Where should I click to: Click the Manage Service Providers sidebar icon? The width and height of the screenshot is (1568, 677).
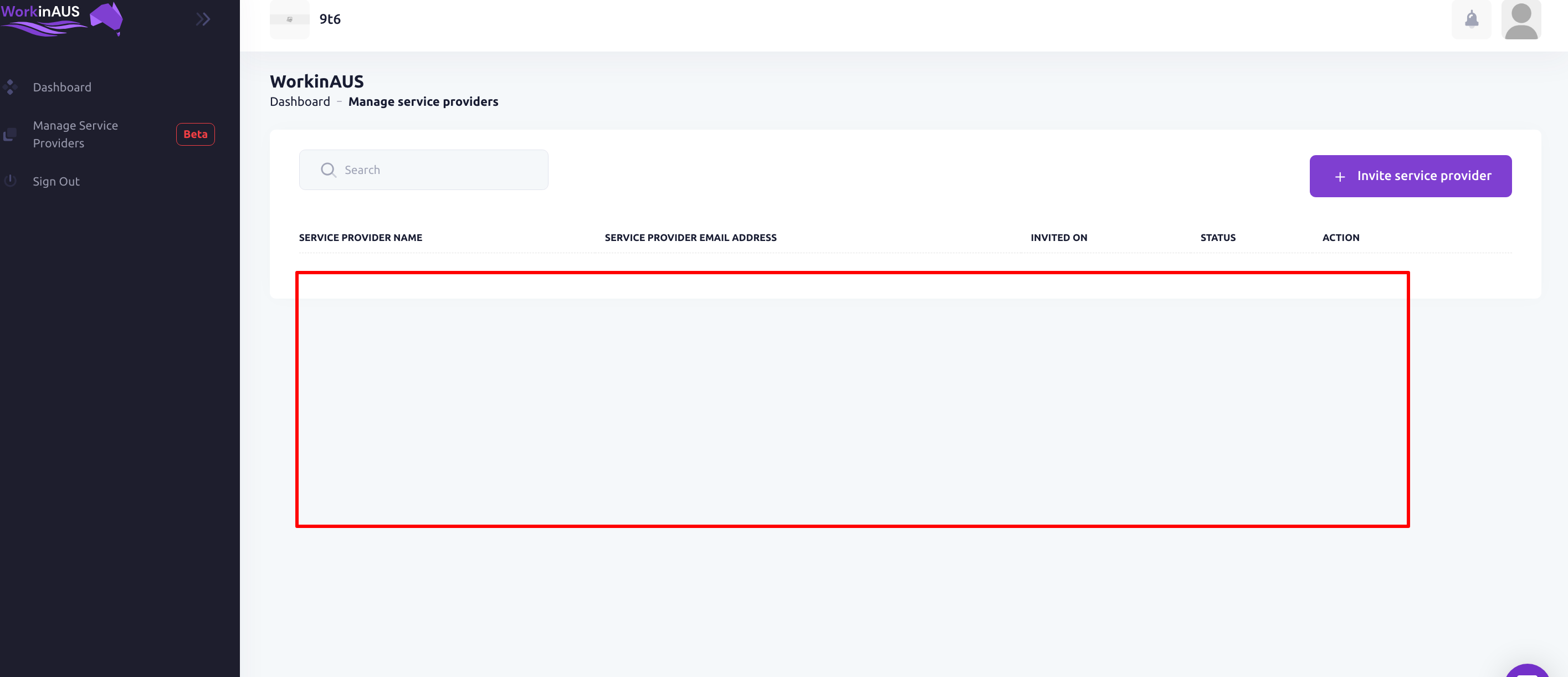[10, 135]
